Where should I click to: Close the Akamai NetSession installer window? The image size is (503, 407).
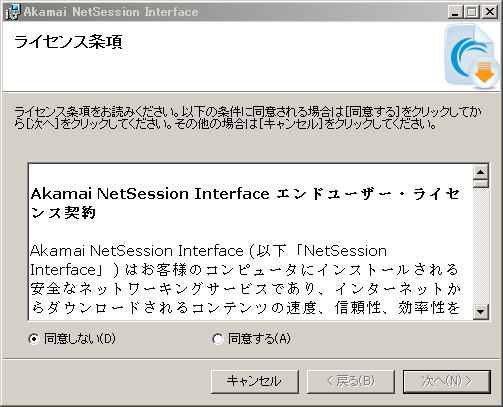coord(490,12)
